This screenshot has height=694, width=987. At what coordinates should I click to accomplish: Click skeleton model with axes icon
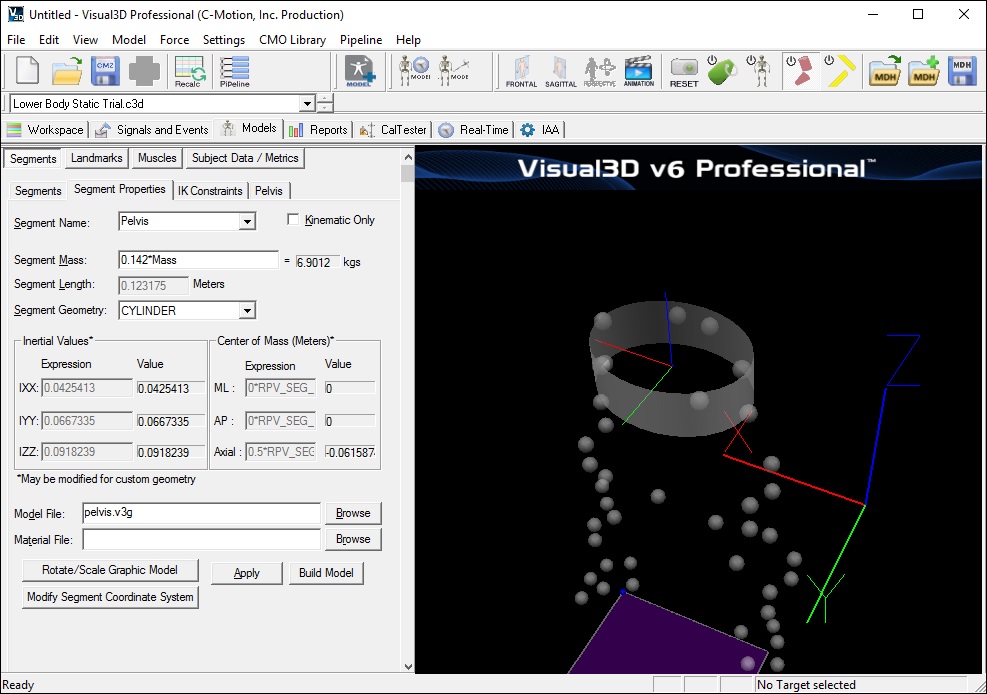(454, 70)
